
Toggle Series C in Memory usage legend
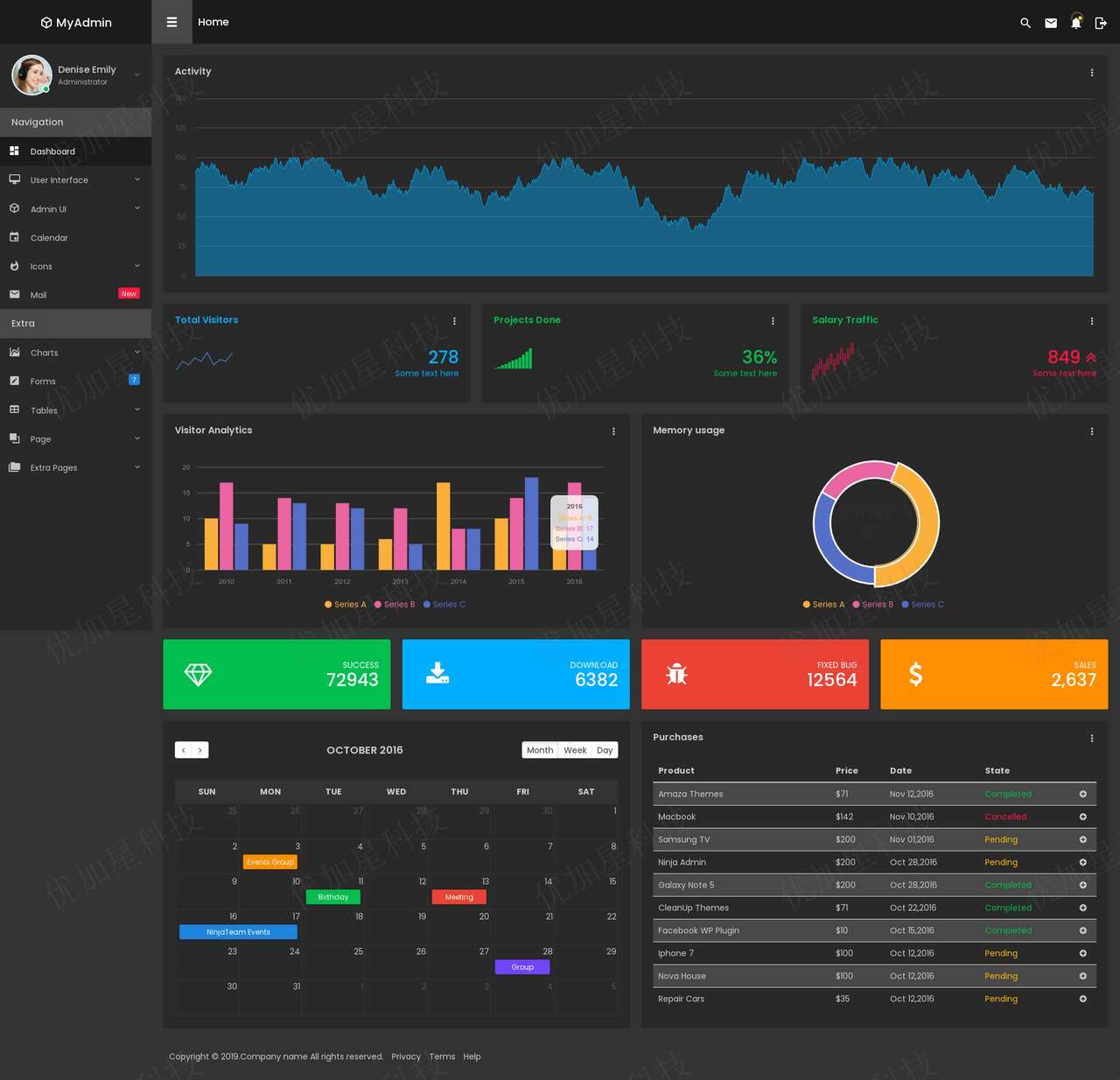click(x=923, y=605)
